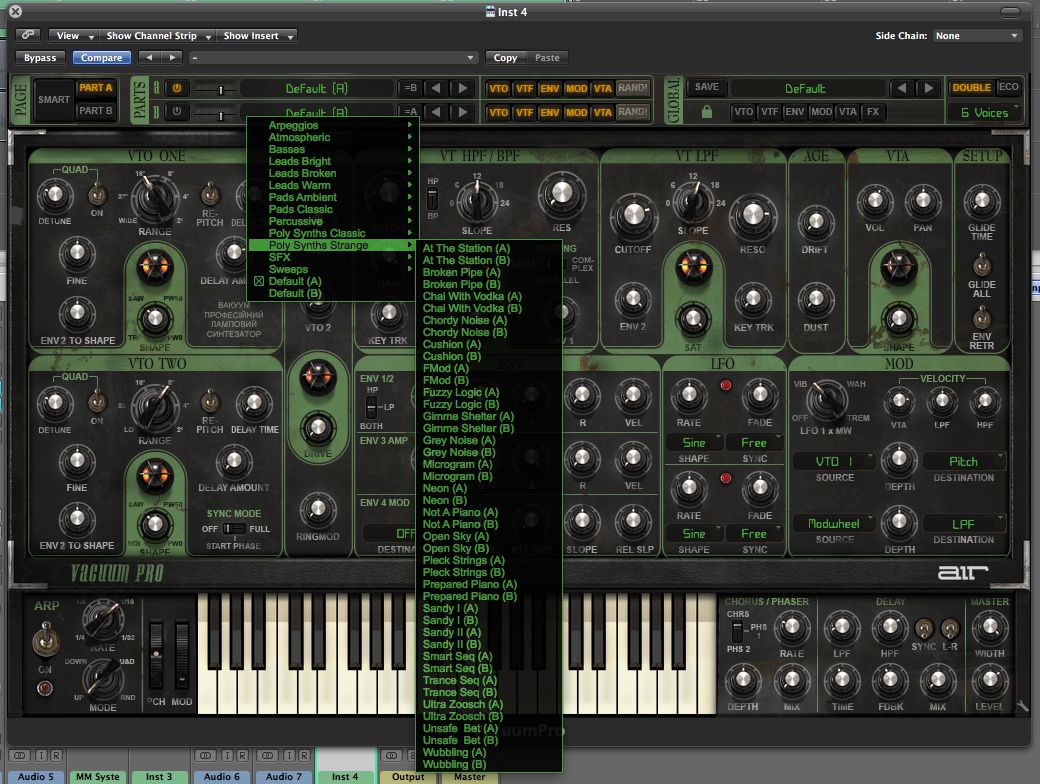Viewport: 1040px width, 784px height.
Task: Click the red LED above the second LFO
Action: 726,478
